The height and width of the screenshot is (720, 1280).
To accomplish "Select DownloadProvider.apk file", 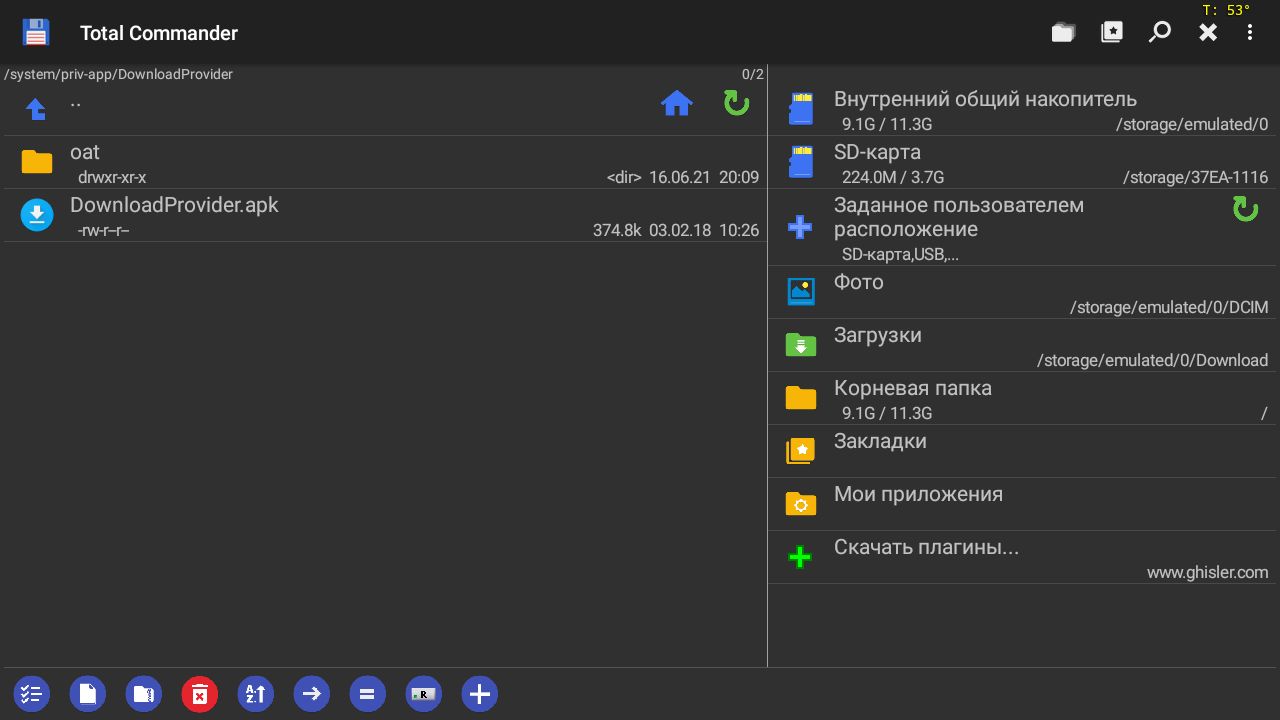I will tap(385, 216).
